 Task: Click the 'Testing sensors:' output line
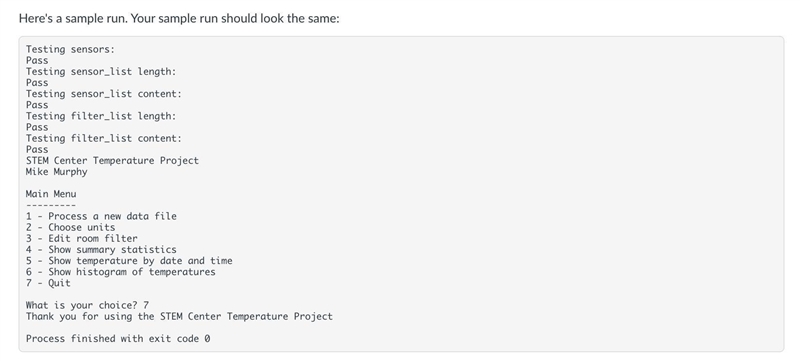(x=70, y=49)
